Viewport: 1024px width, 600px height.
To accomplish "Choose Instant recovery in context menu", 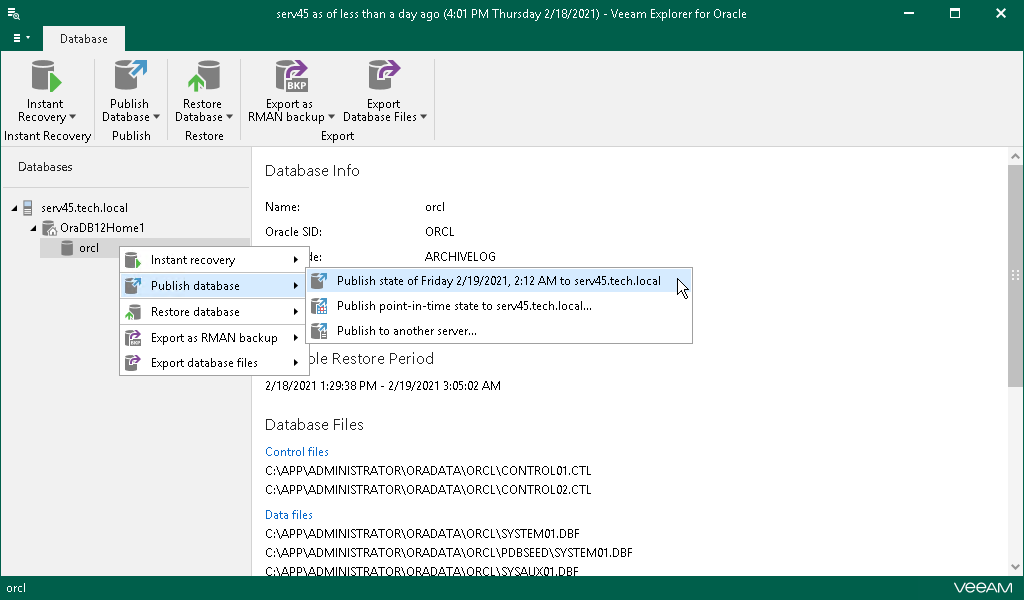I will [213, 260].
